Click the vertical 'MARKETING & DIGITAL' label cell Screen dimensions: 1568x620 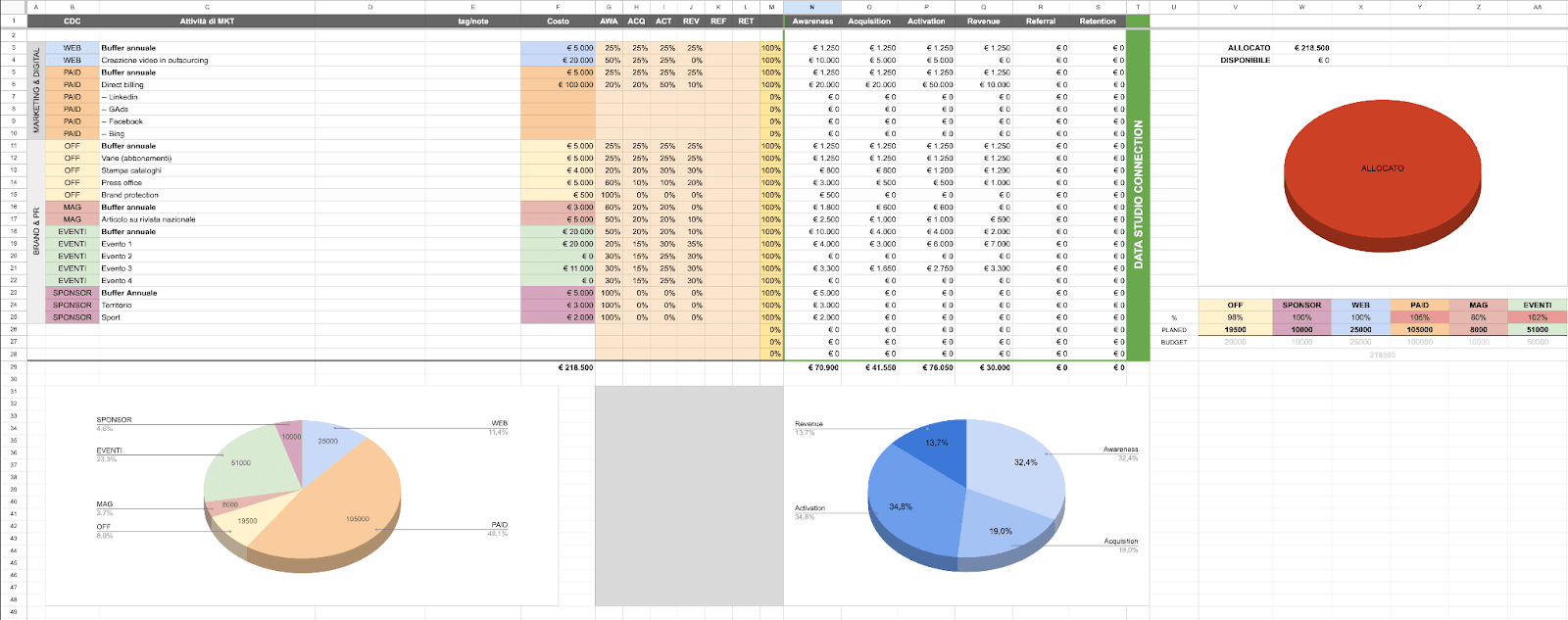(36, 90)
